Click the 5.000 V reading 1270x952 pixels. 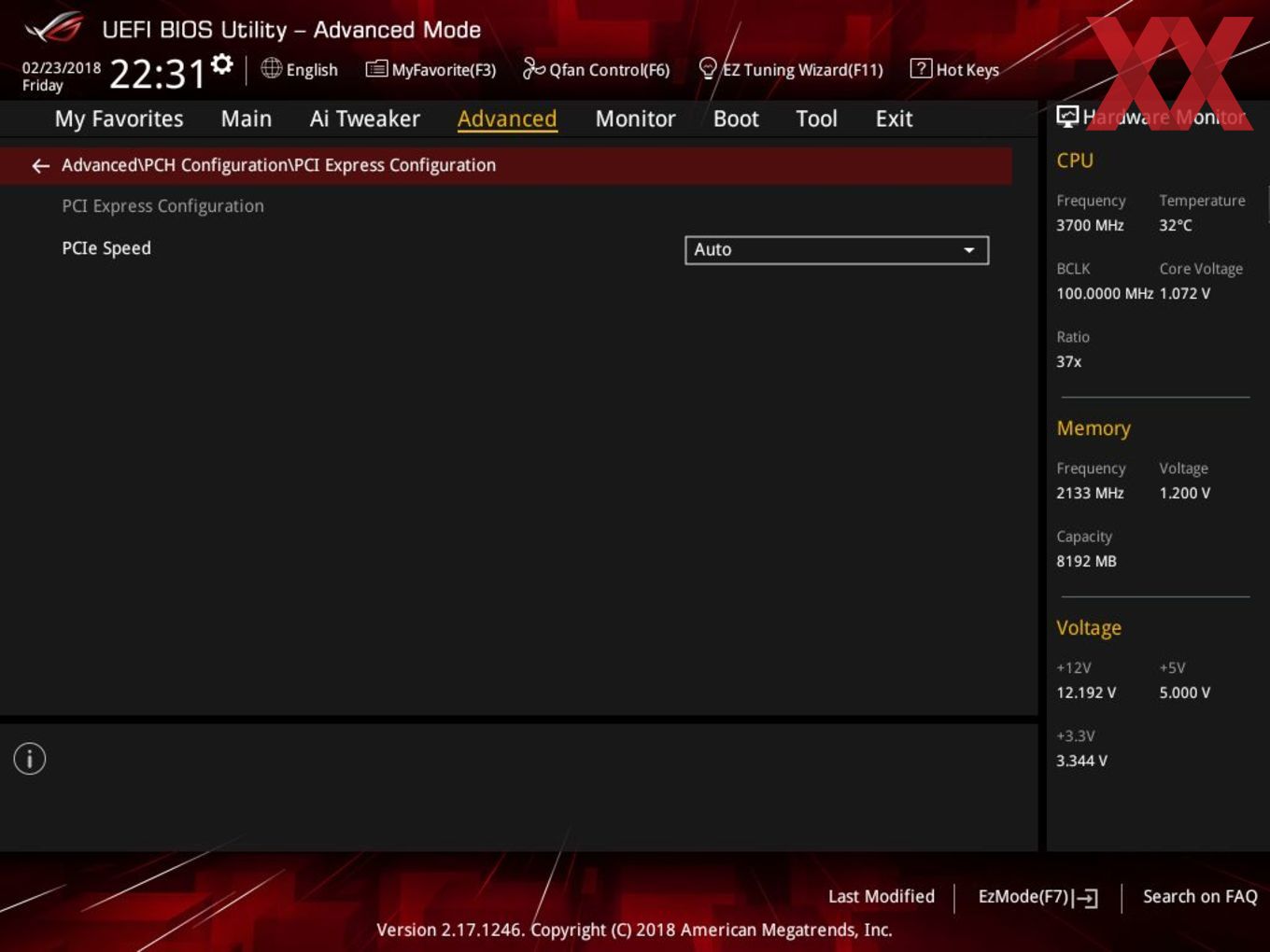[x=1185, y=693]
